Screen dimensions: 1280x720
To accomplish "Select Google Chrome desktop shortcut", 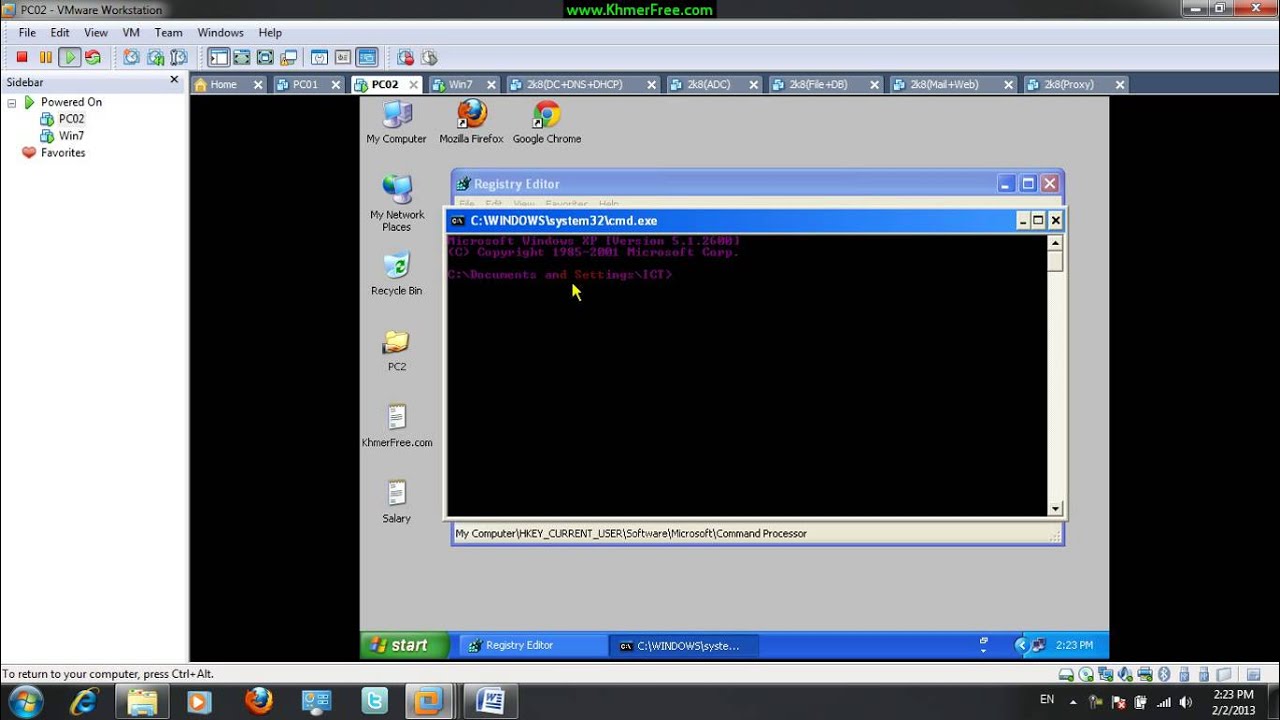I will coord(547,123).
